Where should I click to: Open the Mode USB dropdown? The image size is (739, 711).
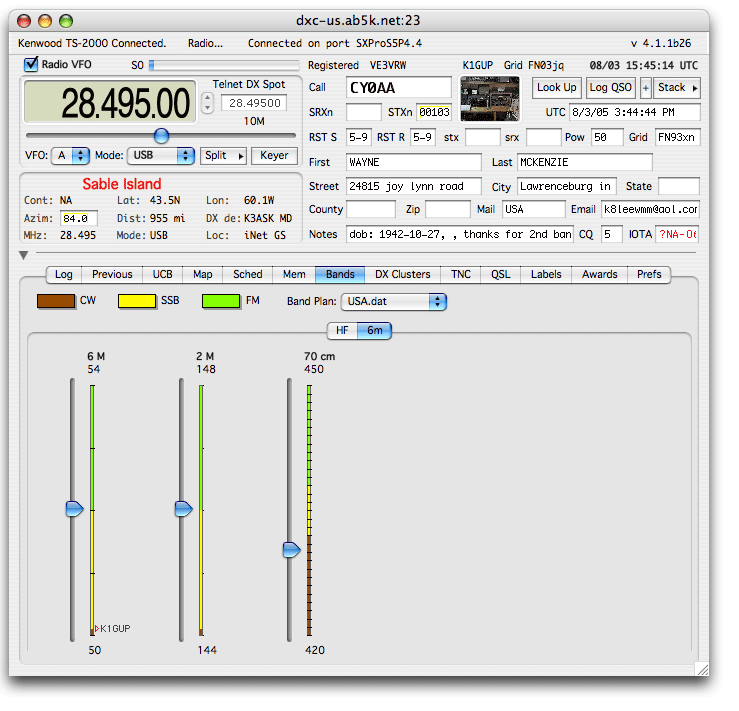coord(161,156)
